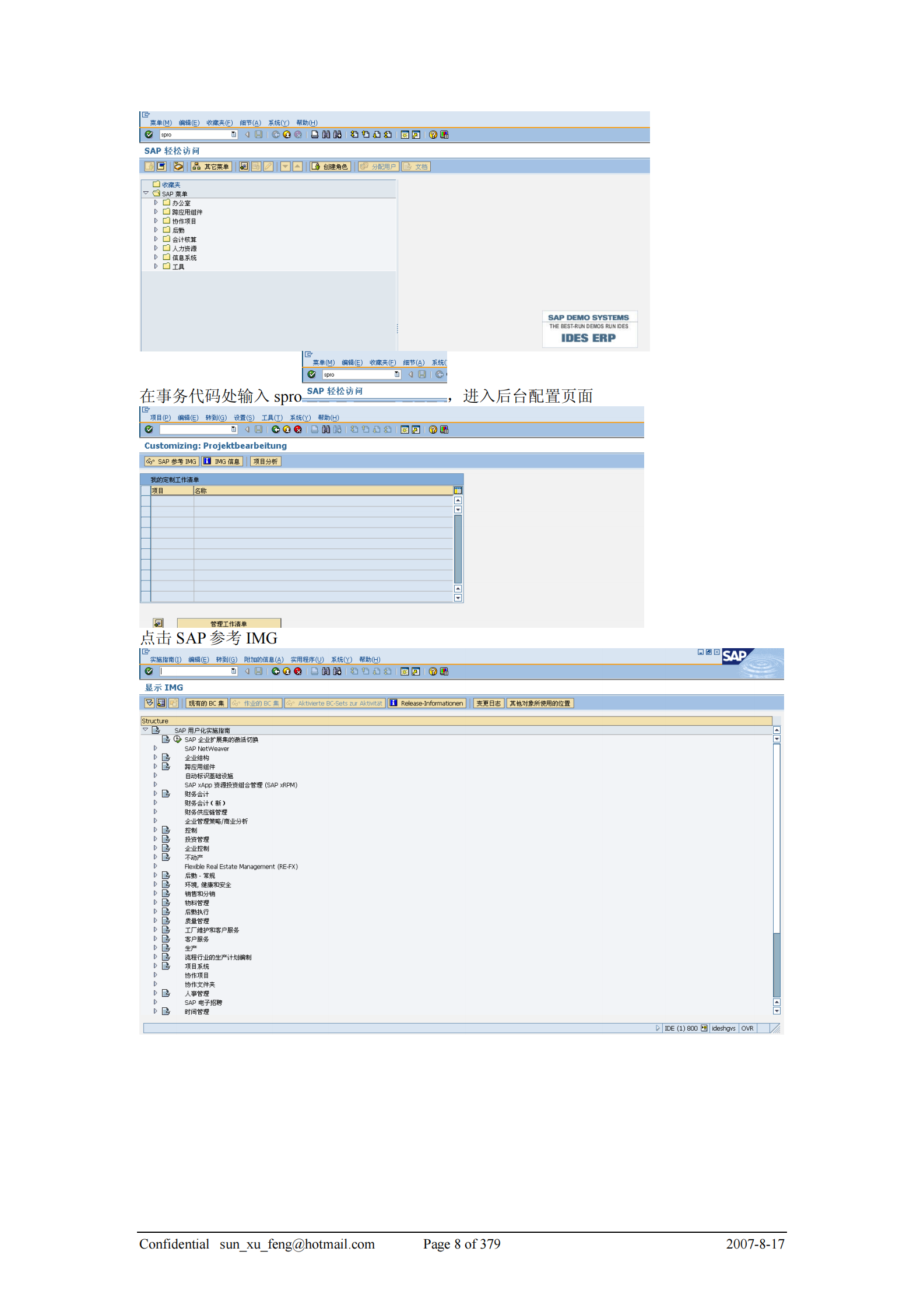Click 分配用户 button

click(378, 167)
